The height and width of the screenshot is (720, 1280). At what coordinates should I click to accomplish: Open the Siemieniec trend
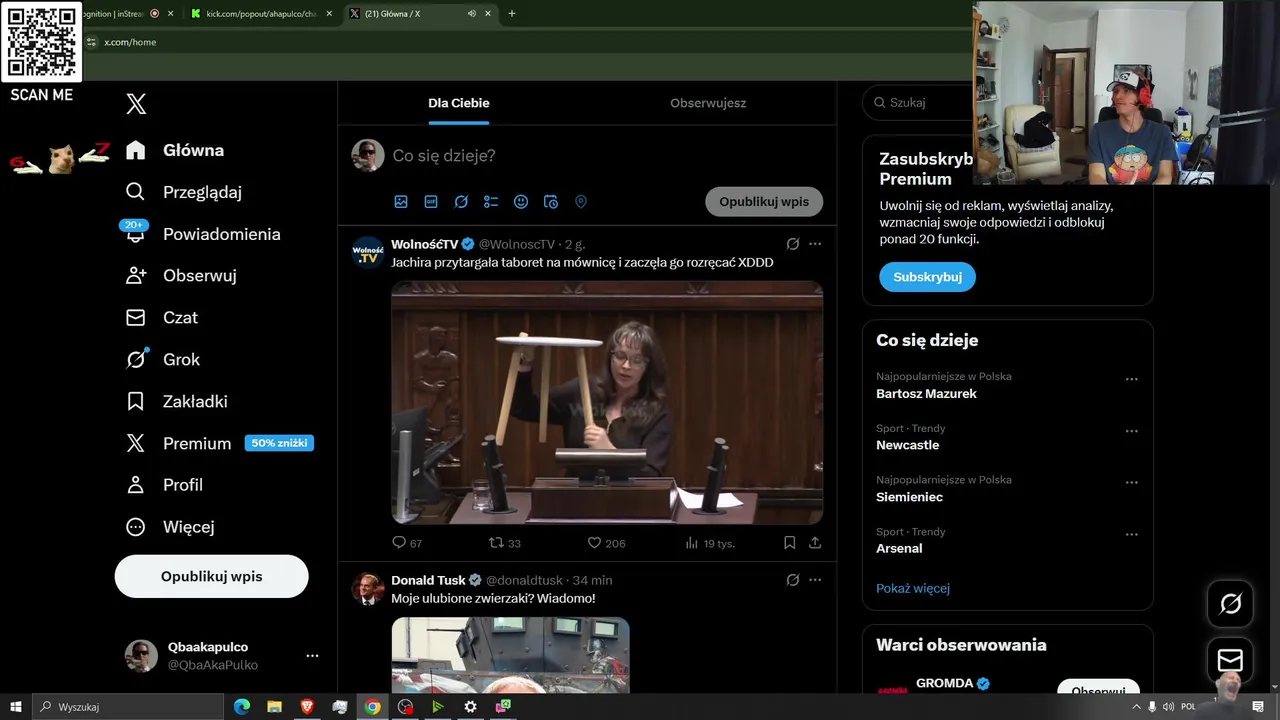[x=909, y=497]
